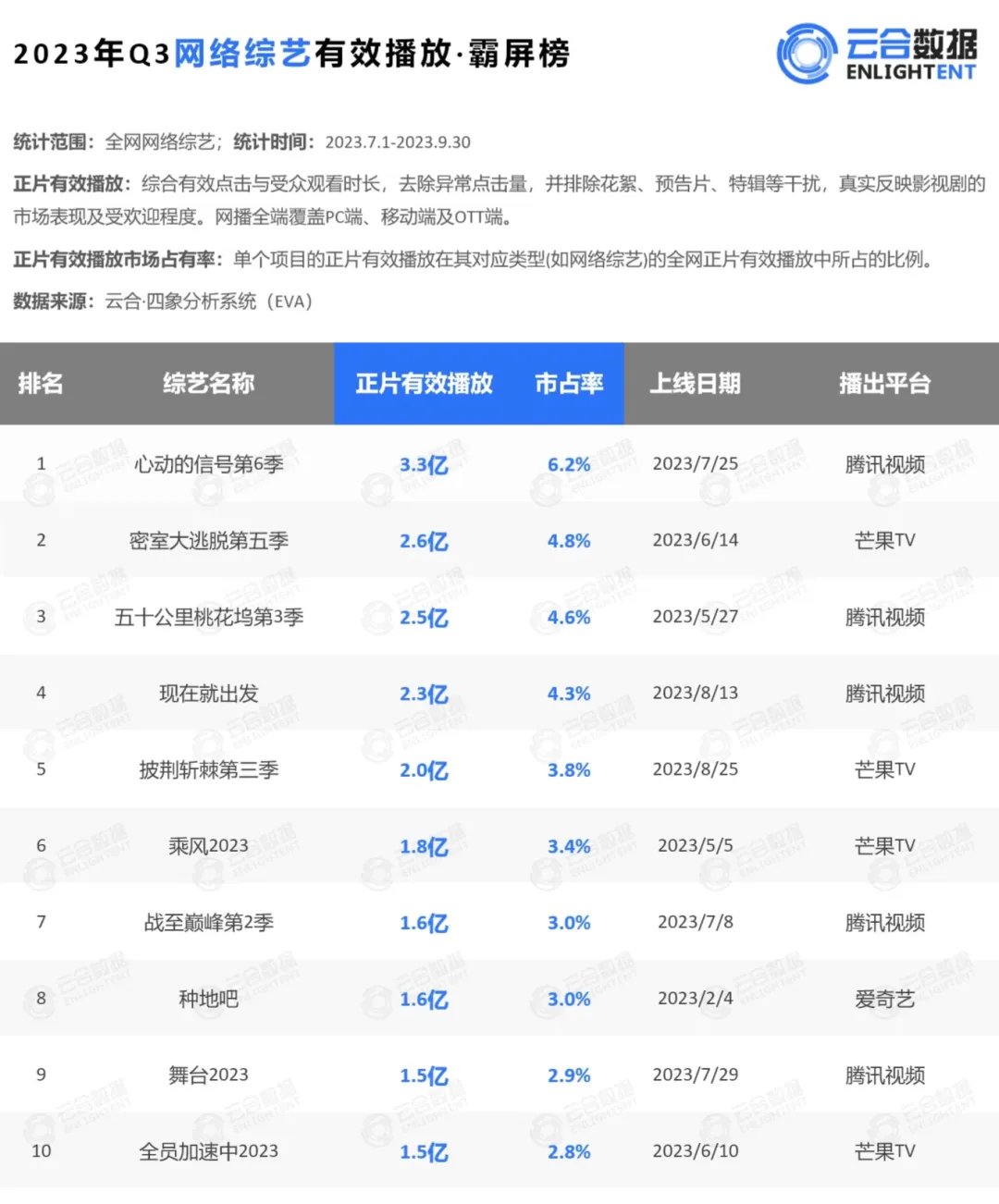The width and height of the screenshot is (999, 1204).
Task: Select 1.5亿 value for 全员加速中2023
Action: [x=424, y=1152]
